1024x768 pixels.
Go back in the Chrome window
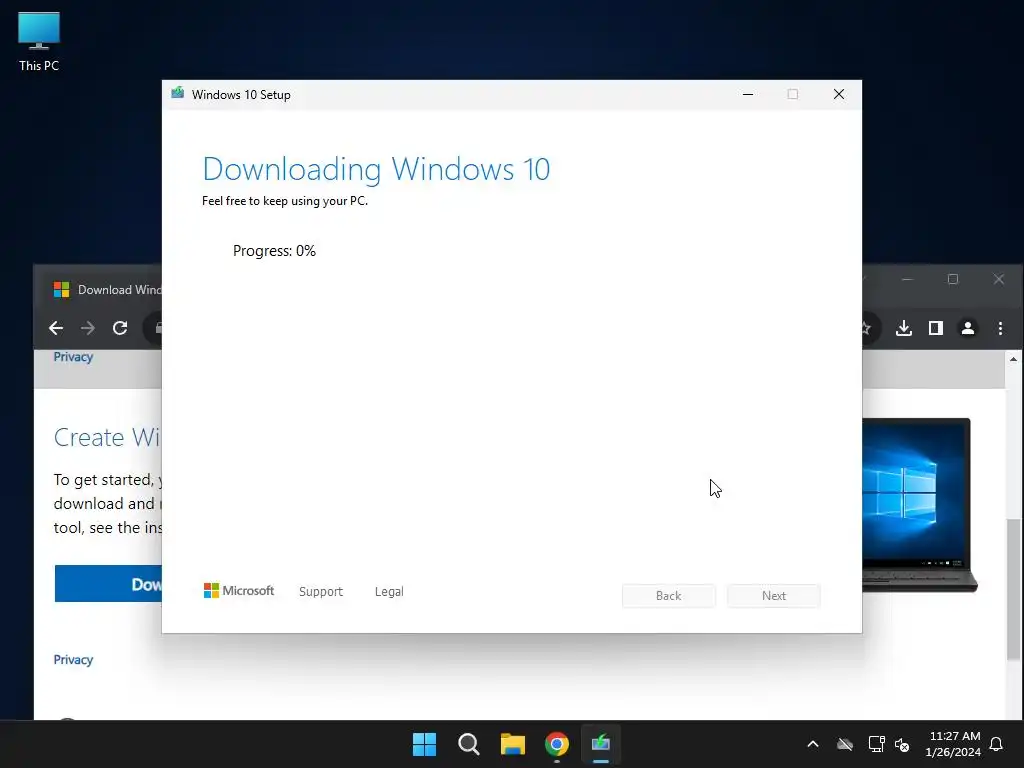point(56,328)
